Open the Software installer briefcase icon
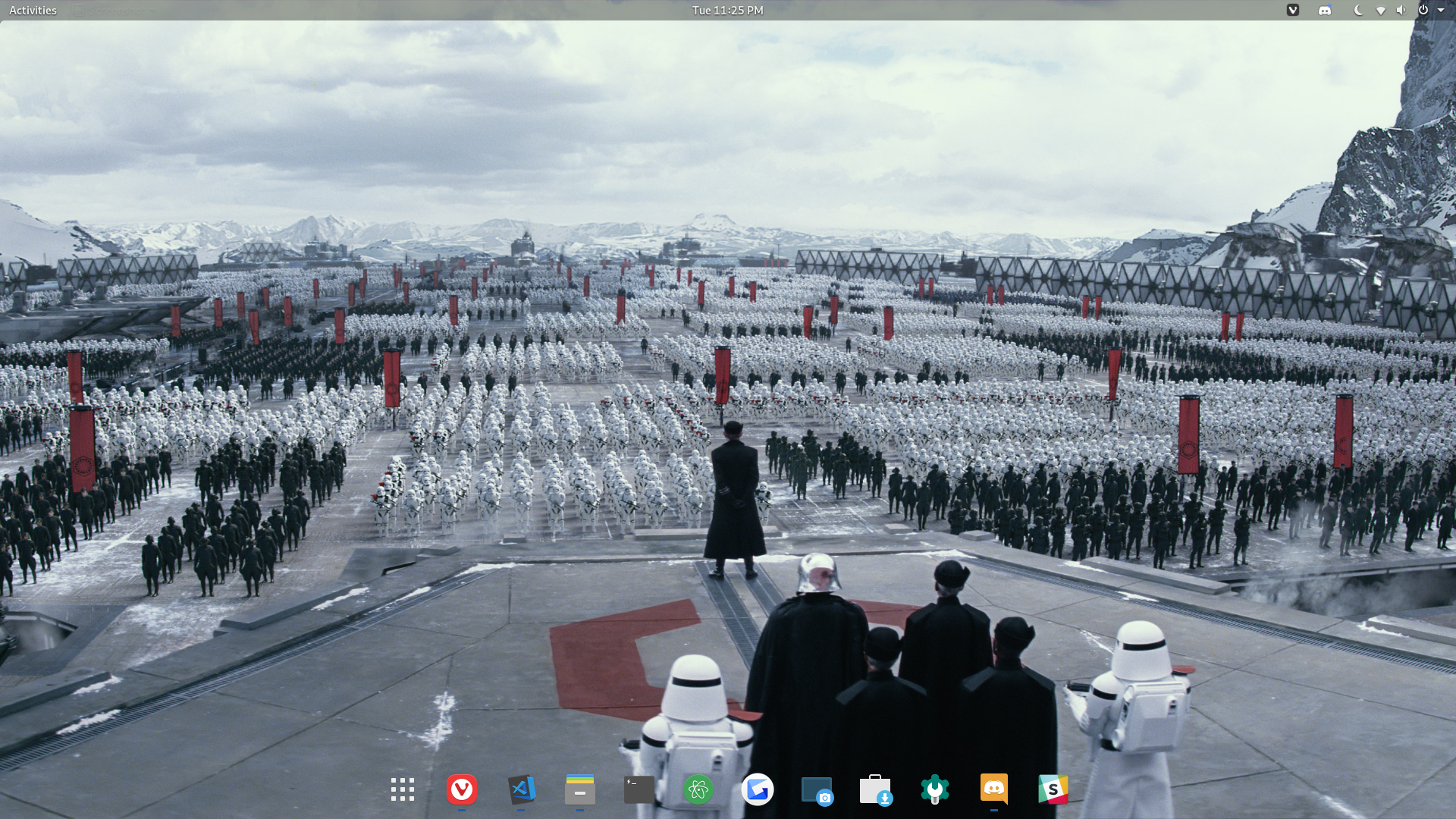Viewport: 1456px width, 819px height. click(x=876, y=789)
